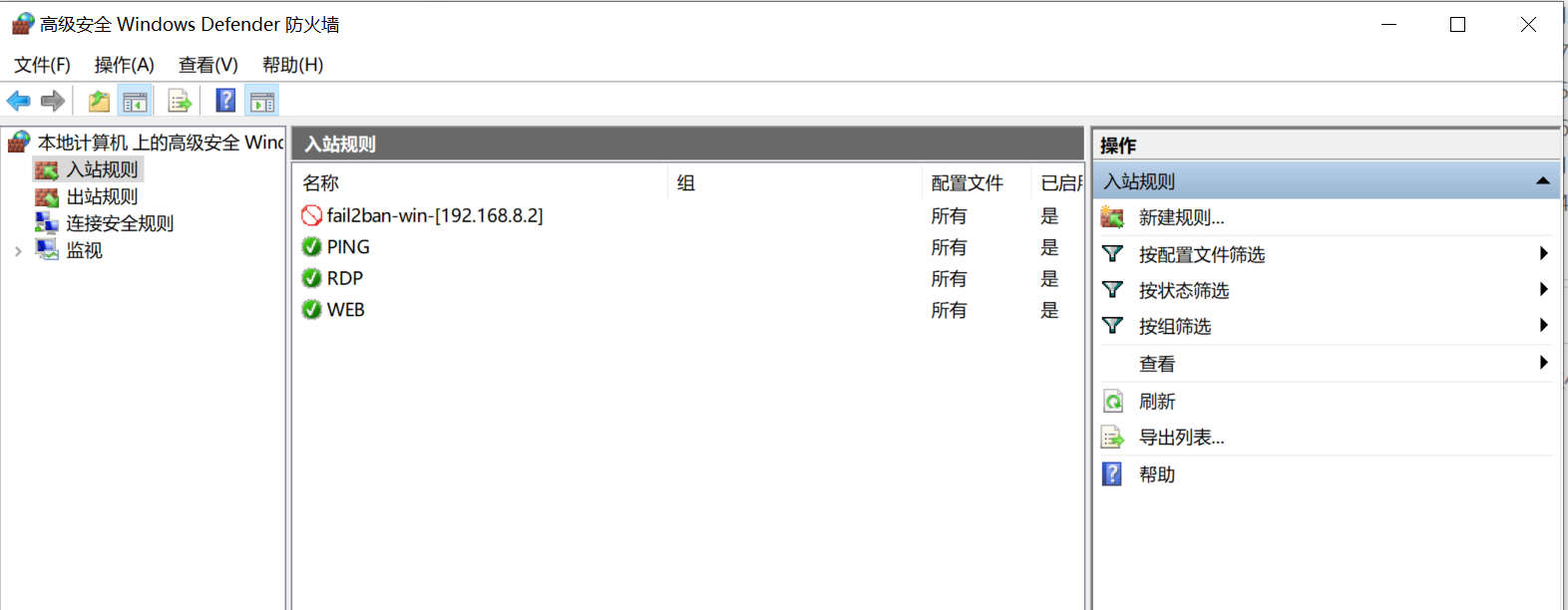Click 查看 action label
Screen dimensions: 1568x610
pyautogui.click(x=1157, y=364)
